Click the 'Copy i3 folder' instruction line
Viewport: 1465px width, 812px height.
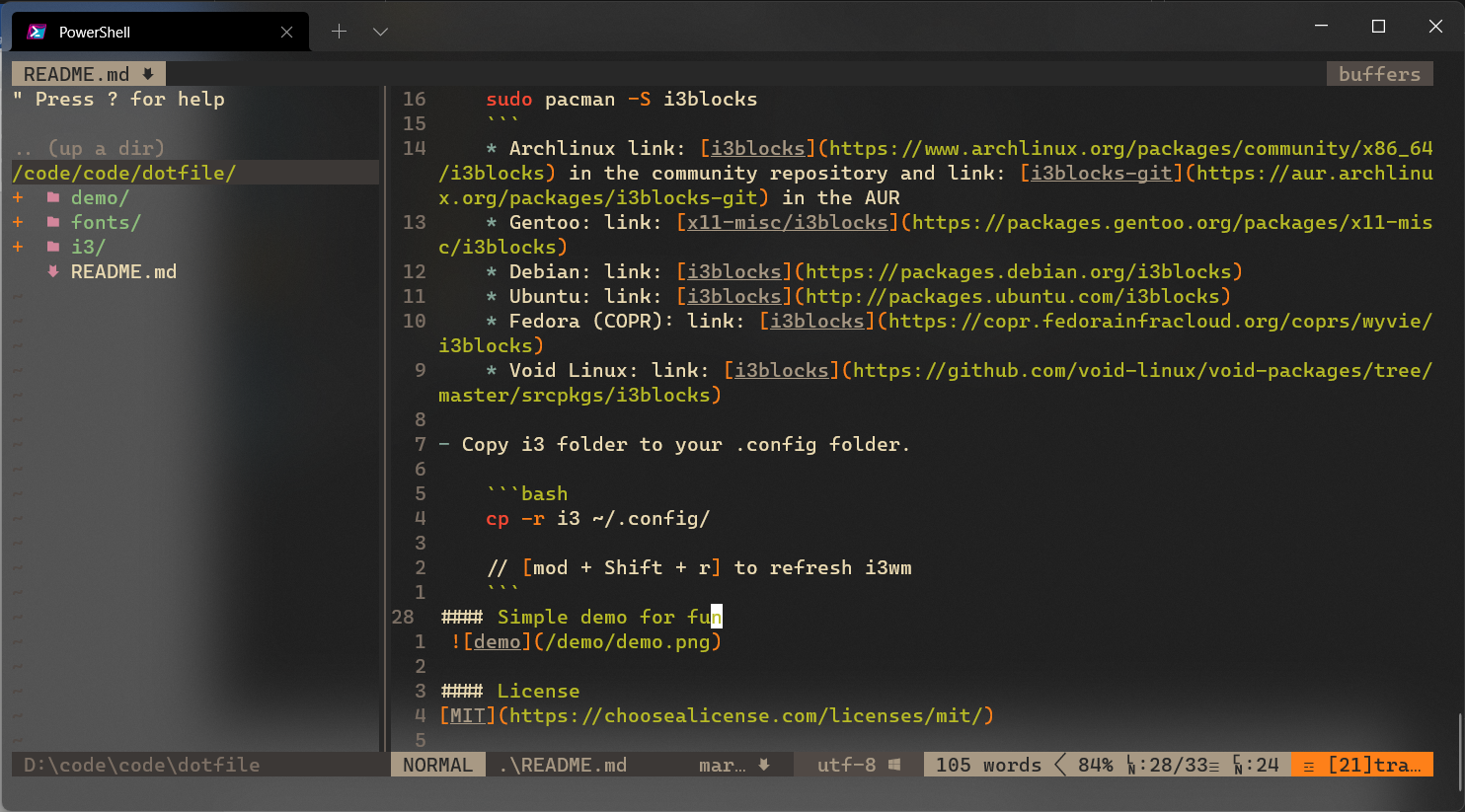674,444
